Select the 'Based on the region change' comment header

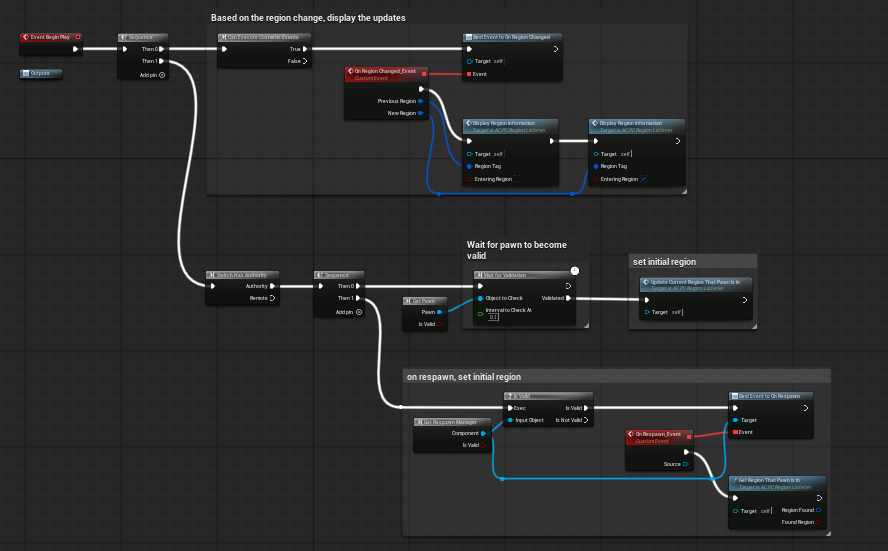point(308,18)
